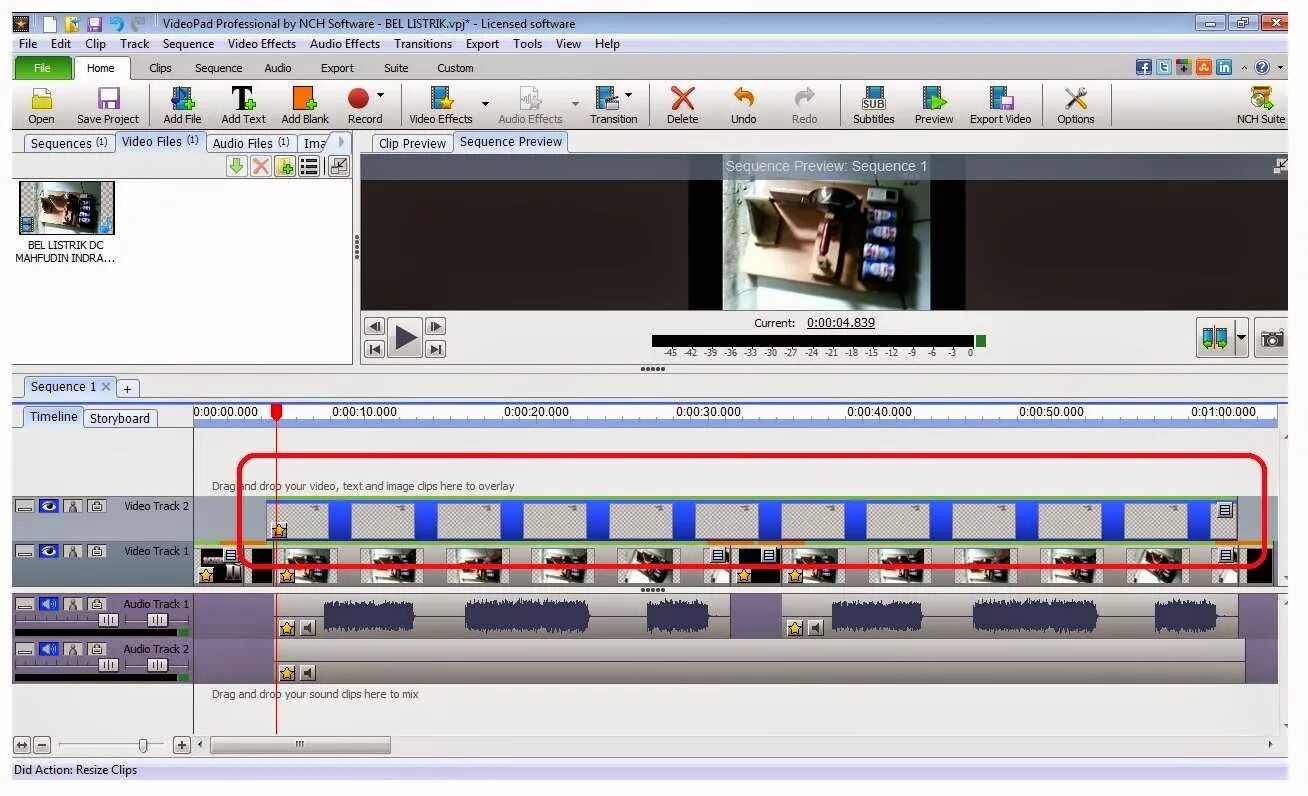Mute Audio Track 2 with the speaker toggle
The height and width of the screenshot is (796, 1308).
[x=48, y=649]
